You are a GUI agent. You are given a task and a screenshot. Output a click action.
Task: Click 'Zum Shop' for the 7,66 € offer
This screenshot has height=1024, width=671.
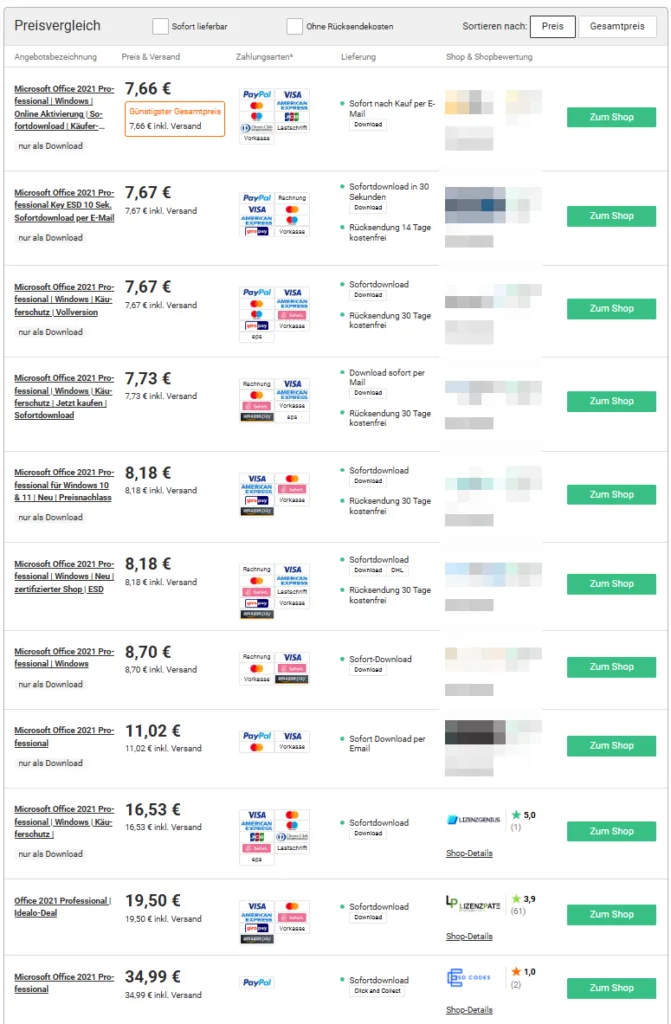611,117
